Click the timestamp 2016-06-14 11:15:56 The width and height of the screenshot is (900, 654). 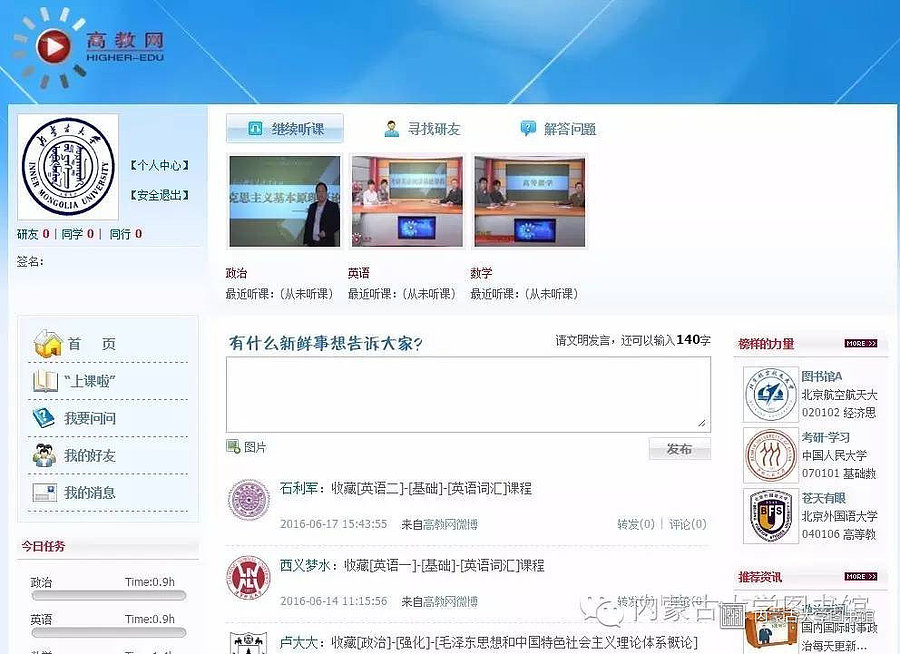click(333, 602)
